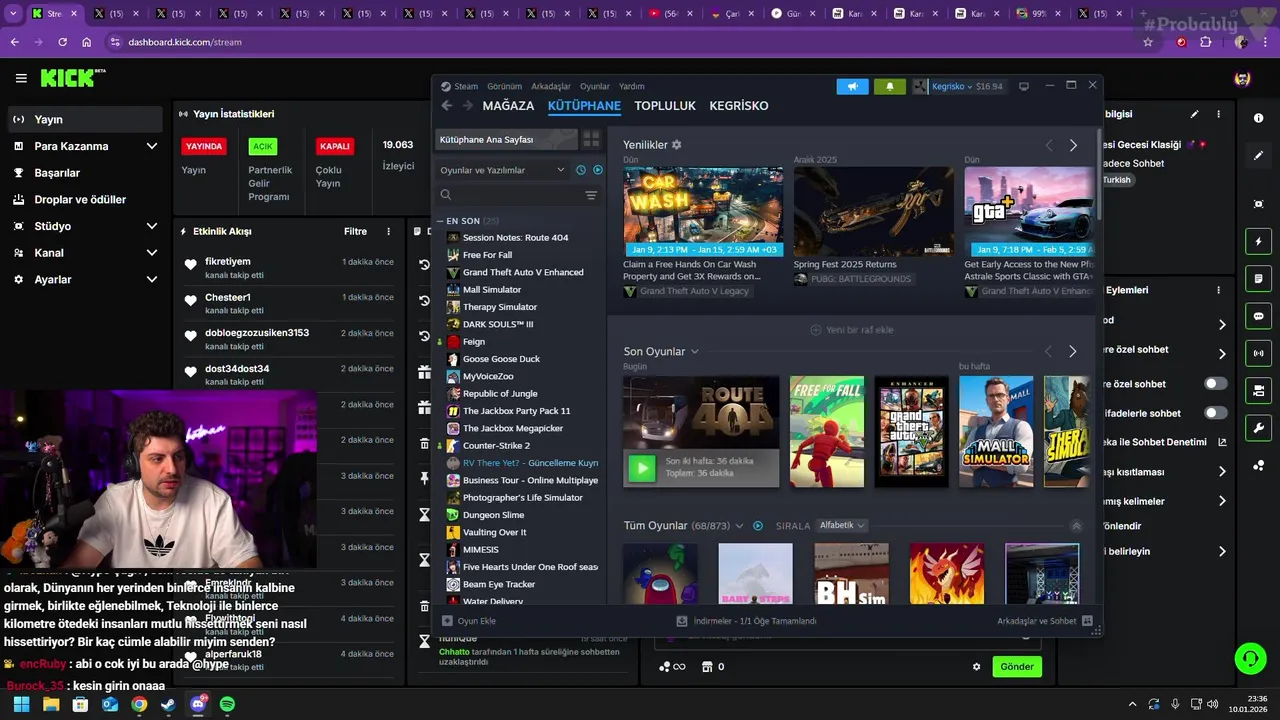
Task: Toggle the ifadelerle sohbet switch
Action: (1216, 413)
